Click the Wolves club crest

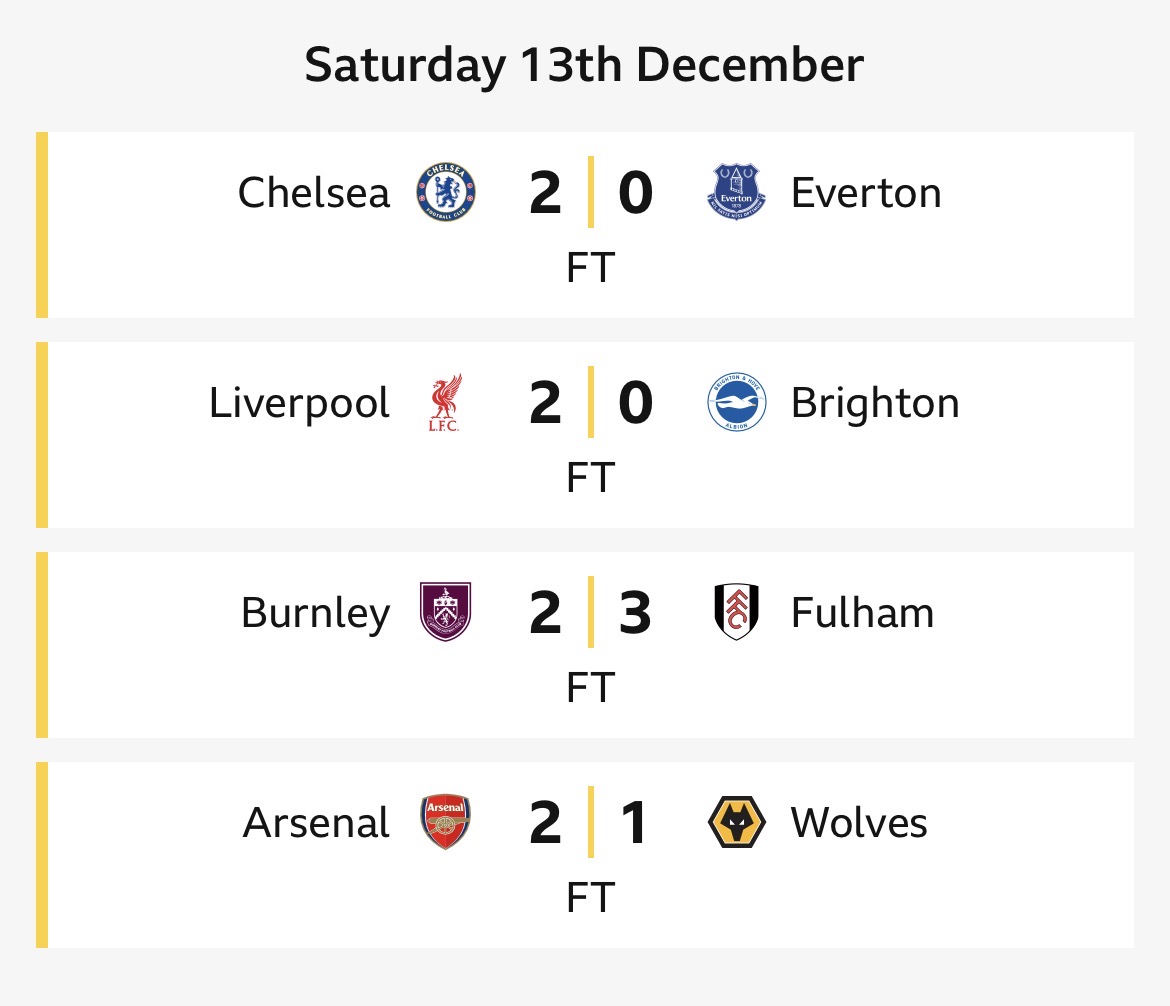736,823
